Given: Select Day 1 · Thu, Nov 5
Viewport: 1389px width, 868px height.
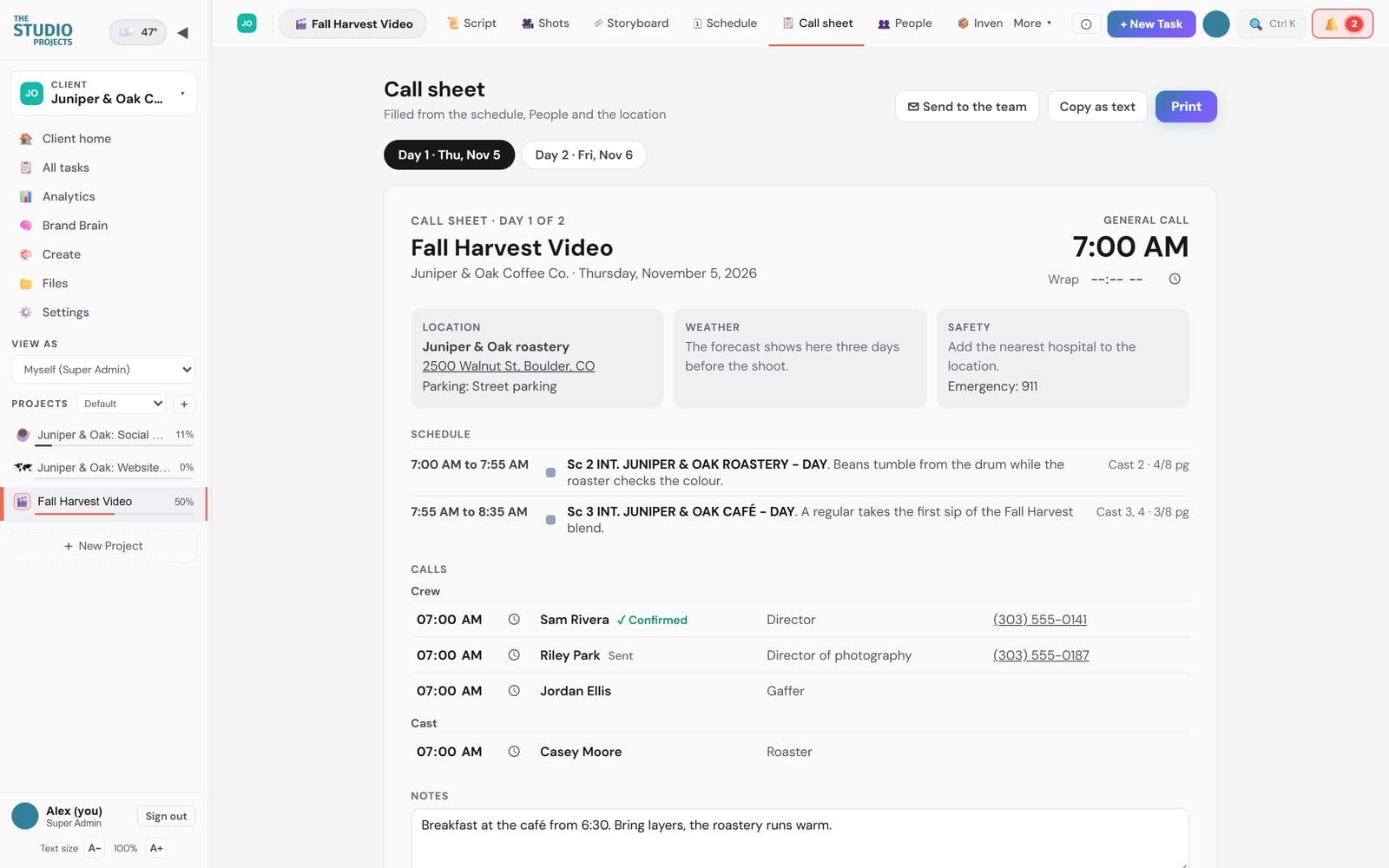Looking at the screenshot, I should (449, 155).
